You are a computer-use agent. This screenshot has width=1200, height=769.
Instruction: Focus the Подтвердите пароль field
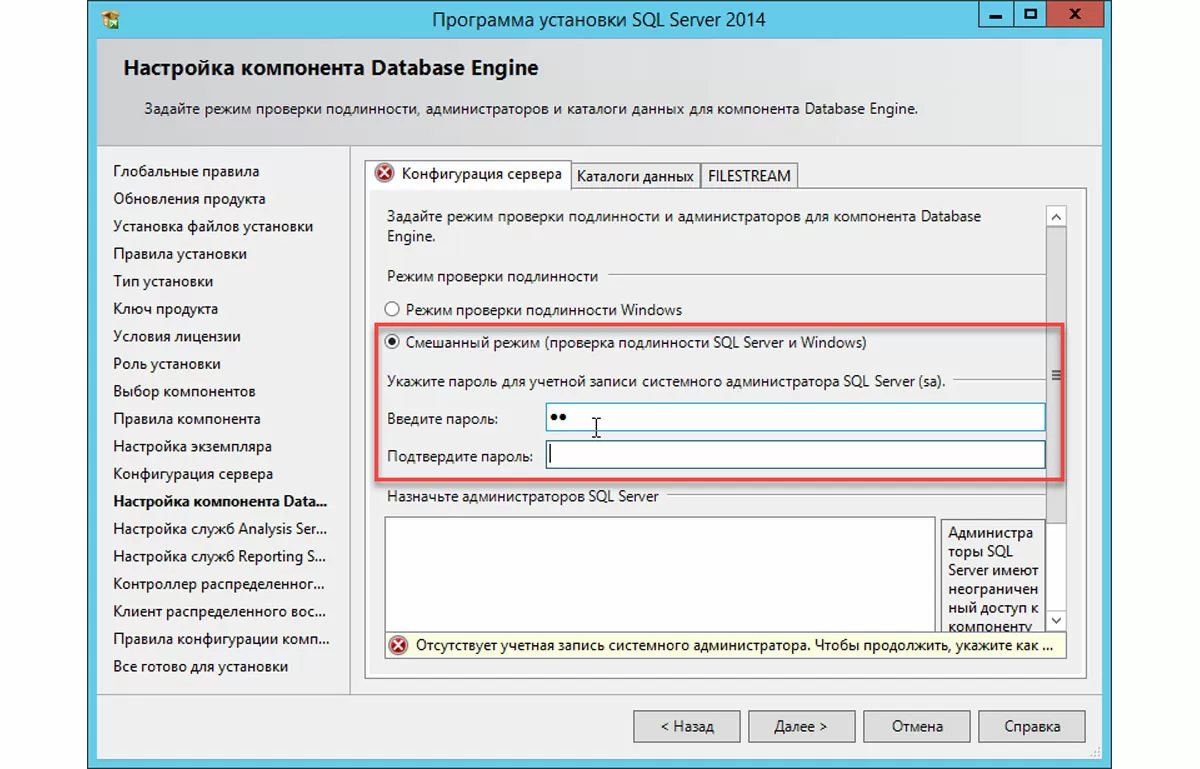[795, 456]
